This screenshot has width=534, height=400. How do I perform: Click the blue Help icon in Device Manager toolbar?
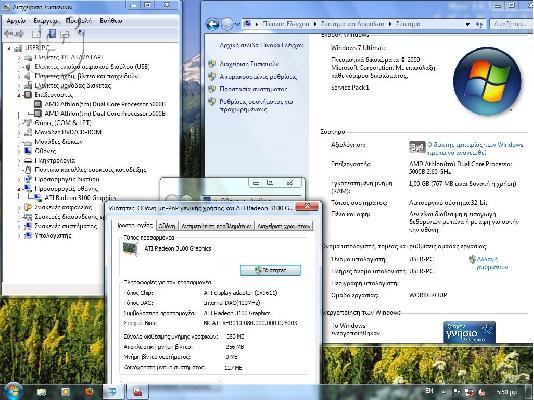[x=51, y=33]
